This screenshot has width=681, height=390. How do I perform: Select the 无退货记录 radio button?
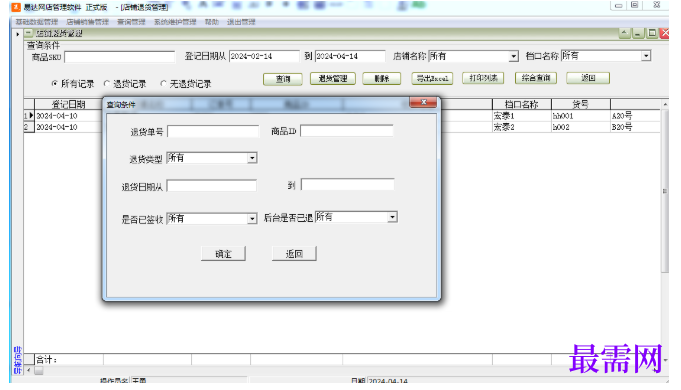pyautogui.click(x=163, y=83)
